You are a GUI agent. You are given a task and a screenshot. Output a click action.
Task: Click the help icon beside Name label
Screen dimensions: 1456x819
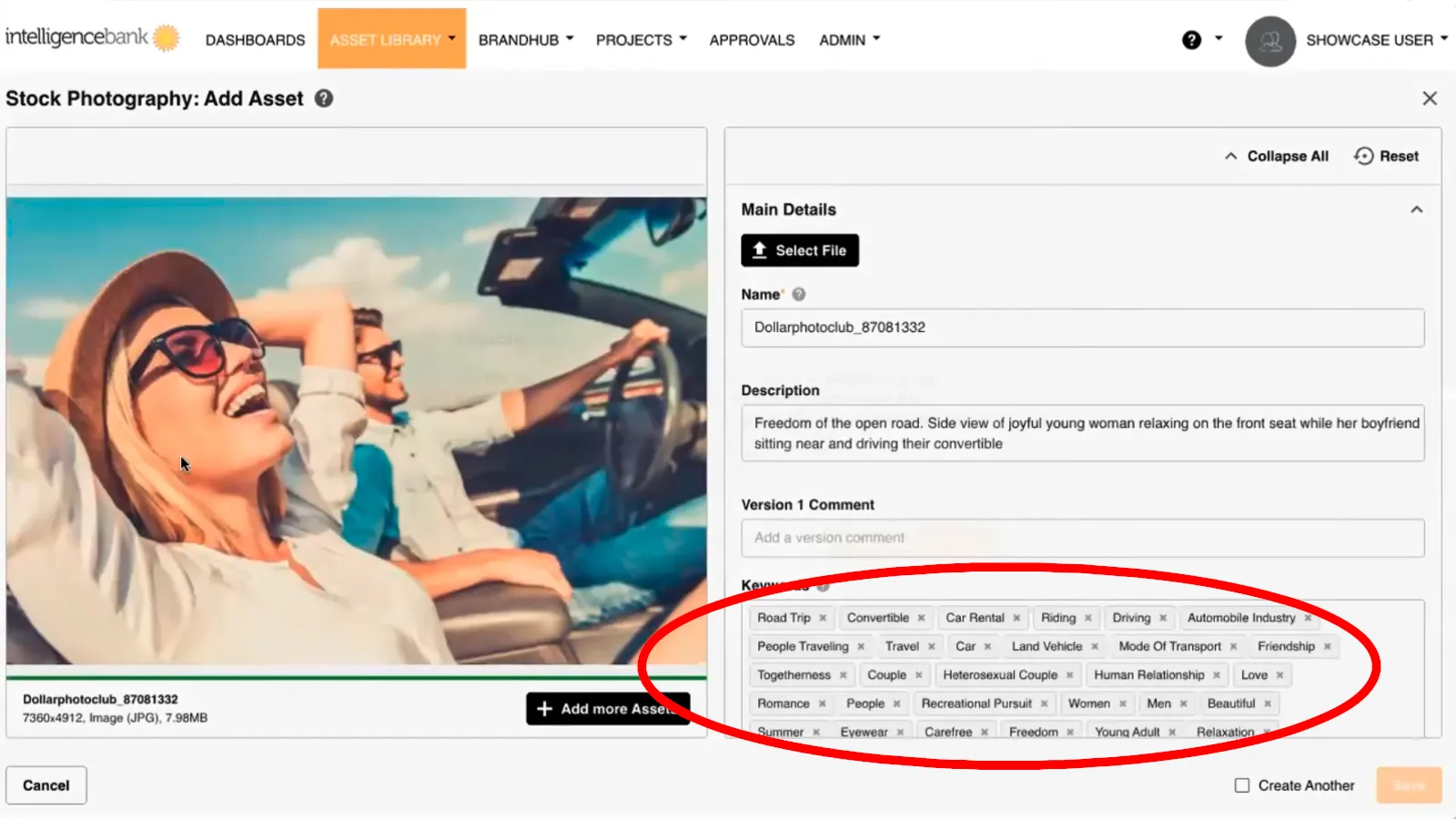[x=799, y=295]
